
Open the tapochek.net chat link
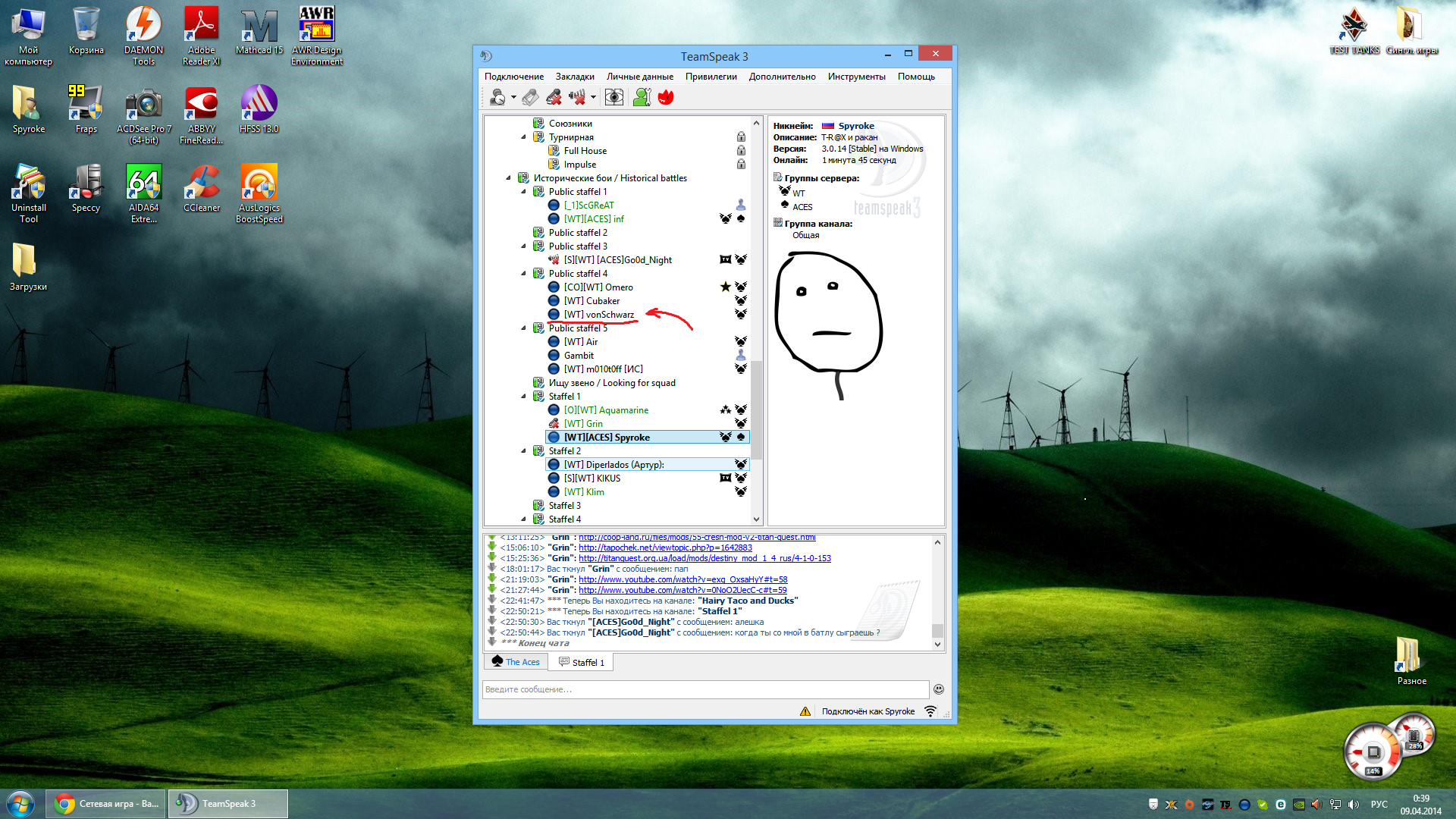click(665, 548)
